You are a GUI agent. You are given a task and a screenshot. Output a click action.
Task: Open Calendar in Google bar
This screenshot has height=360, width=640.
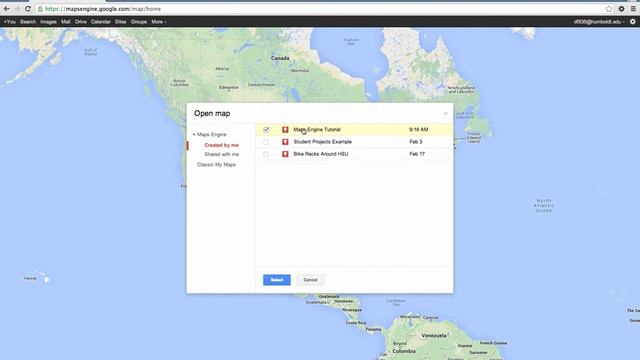coord(100,22)
